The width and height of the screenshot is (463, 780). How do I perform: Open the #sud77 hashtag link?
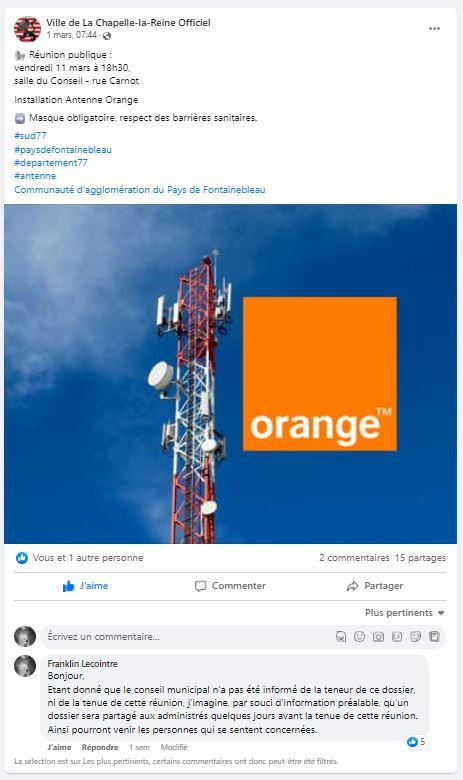[x=30, y=136]
